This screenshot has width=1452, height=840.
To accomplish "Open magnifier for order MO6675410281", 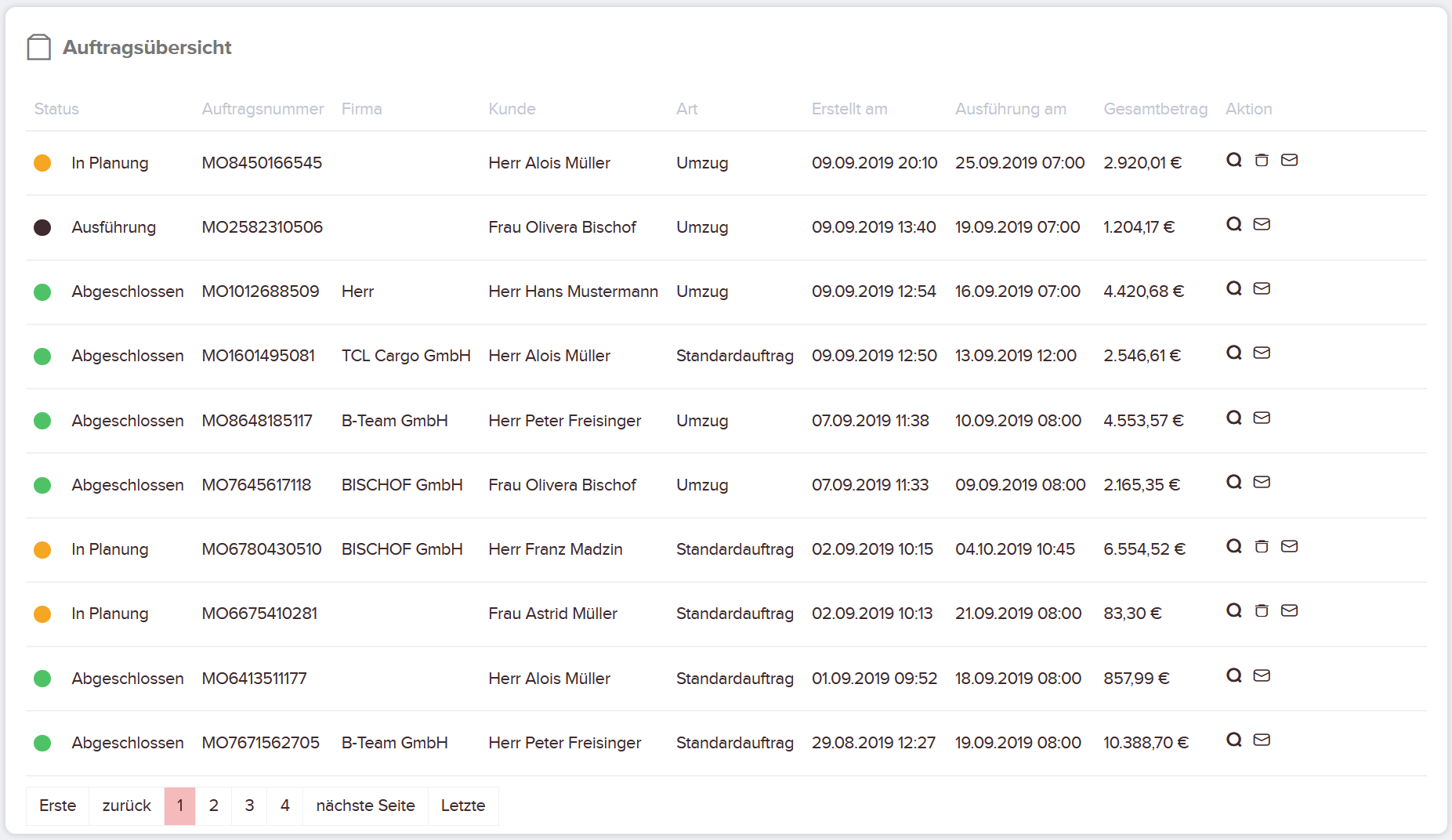I will click(x=1234, y=610).
